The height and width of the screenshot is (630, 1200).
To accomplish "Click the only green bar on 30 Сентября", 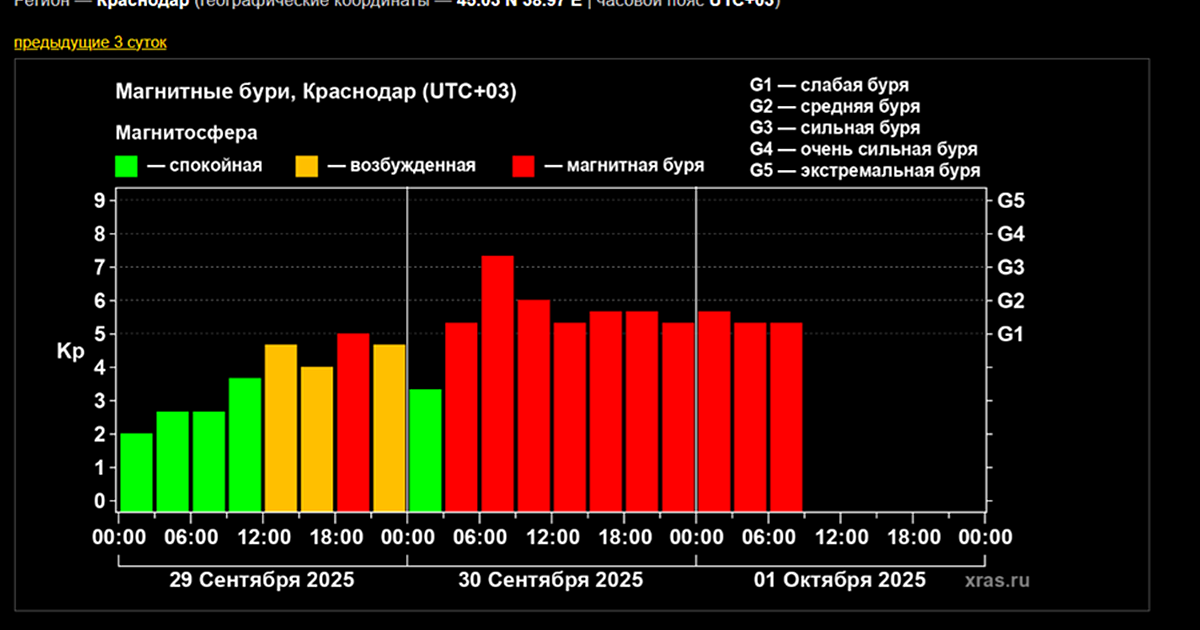I will (x=425, y=449).
